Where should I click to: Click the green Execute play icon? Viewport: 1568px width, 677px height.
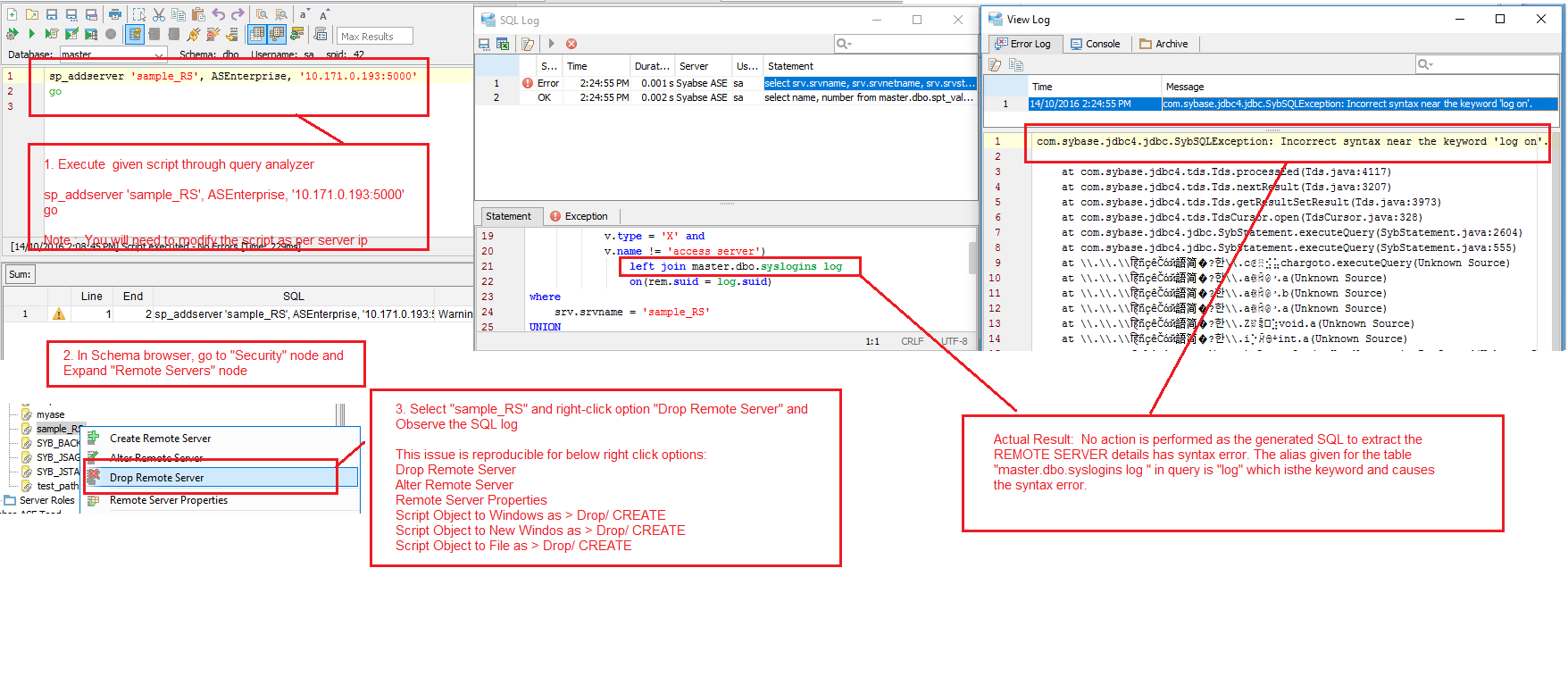[x=31, y=34]
